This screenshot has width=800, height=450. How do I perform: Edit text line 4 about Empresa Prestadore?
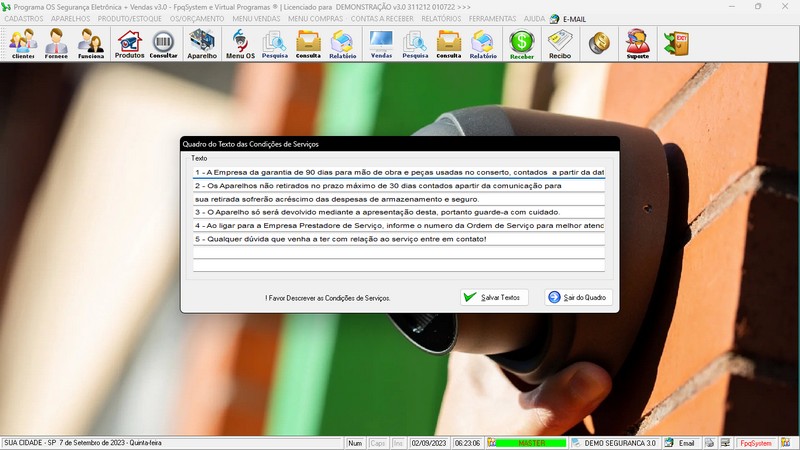(399, 226)
